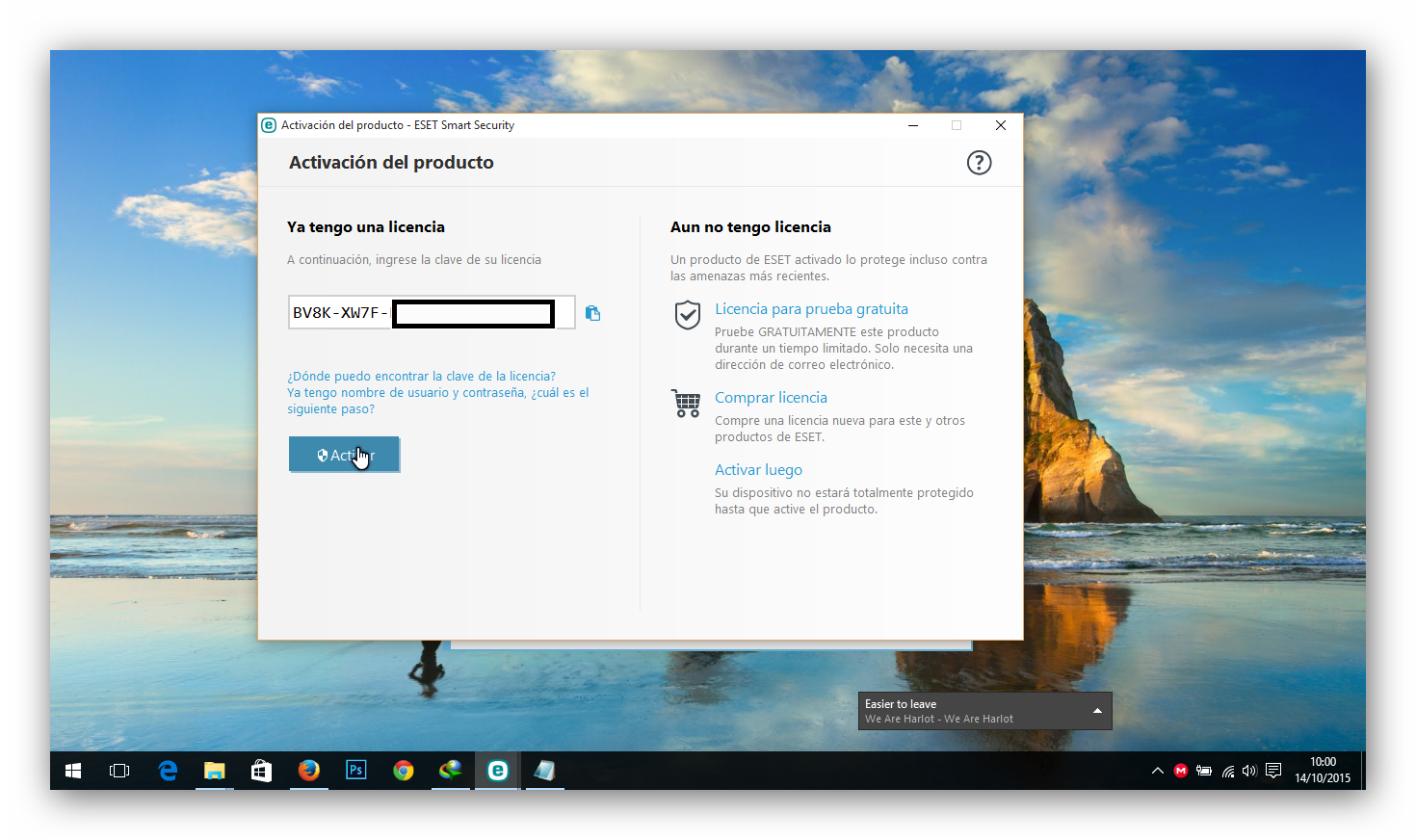Open the battery power tray icon
The image size is (1416, 840).
(1204, 771)
